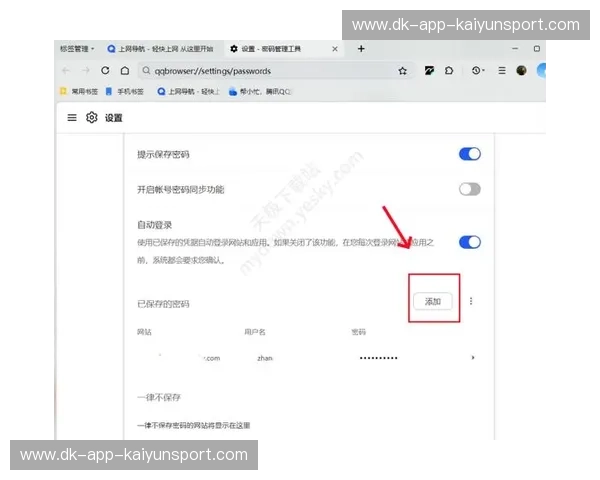The width and height of the screenshot is (600, 480).
Task: Enable 开启帐号密码同步功能 switch
Action: pyautogui.click(x=469, y=189)
